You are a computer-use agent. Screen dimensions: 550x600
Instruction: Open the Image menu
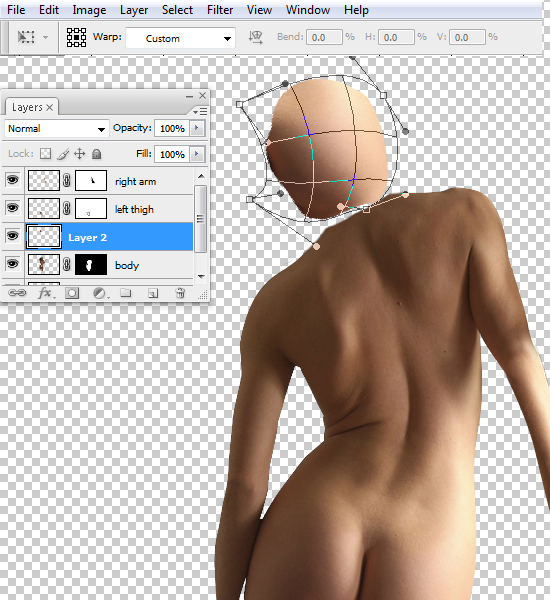89,10
